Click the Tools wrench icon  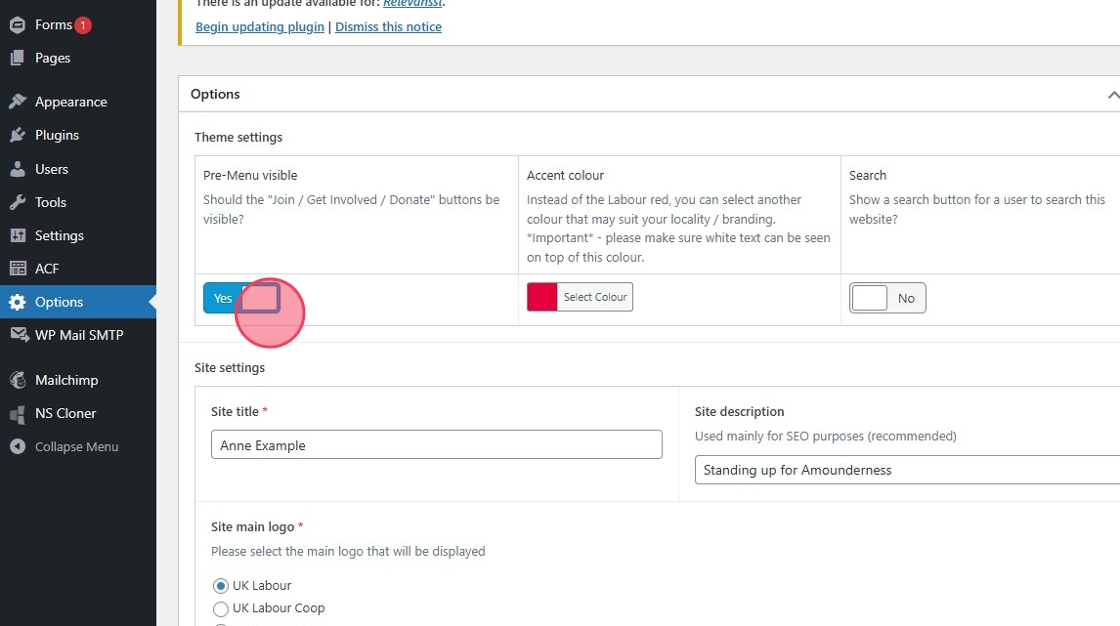[17, 202]
